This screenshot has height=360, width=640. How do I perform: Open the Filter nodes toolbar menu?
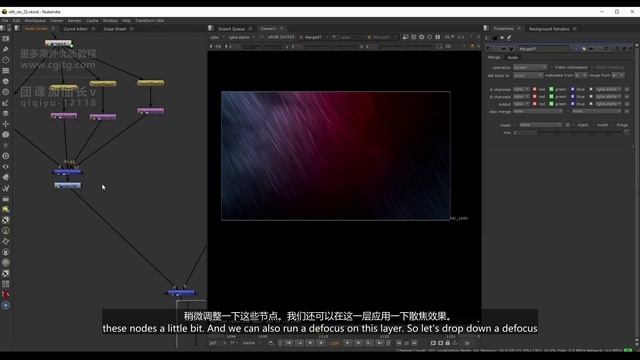pos(6,92)
